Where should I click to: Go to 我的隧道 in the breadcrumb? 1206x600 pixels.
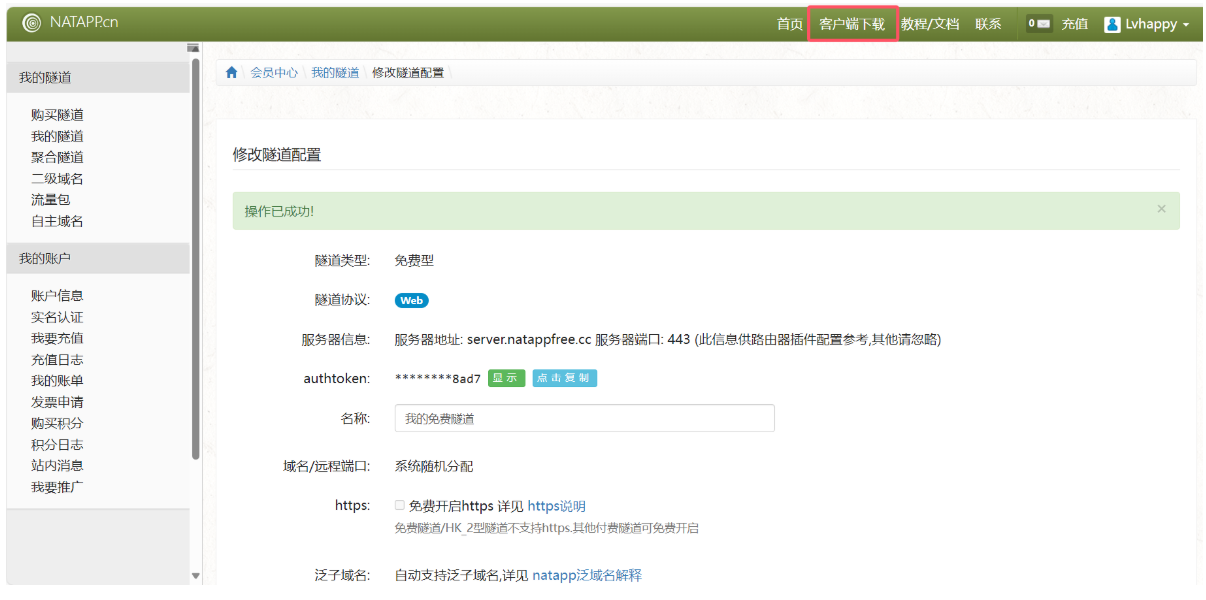coord(335,72)
